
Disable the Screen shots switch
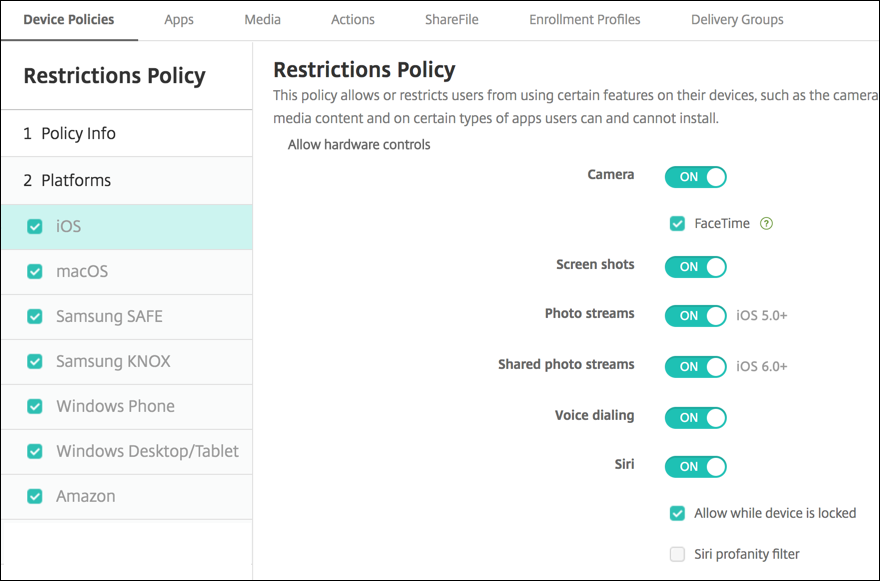pos(695,267)
